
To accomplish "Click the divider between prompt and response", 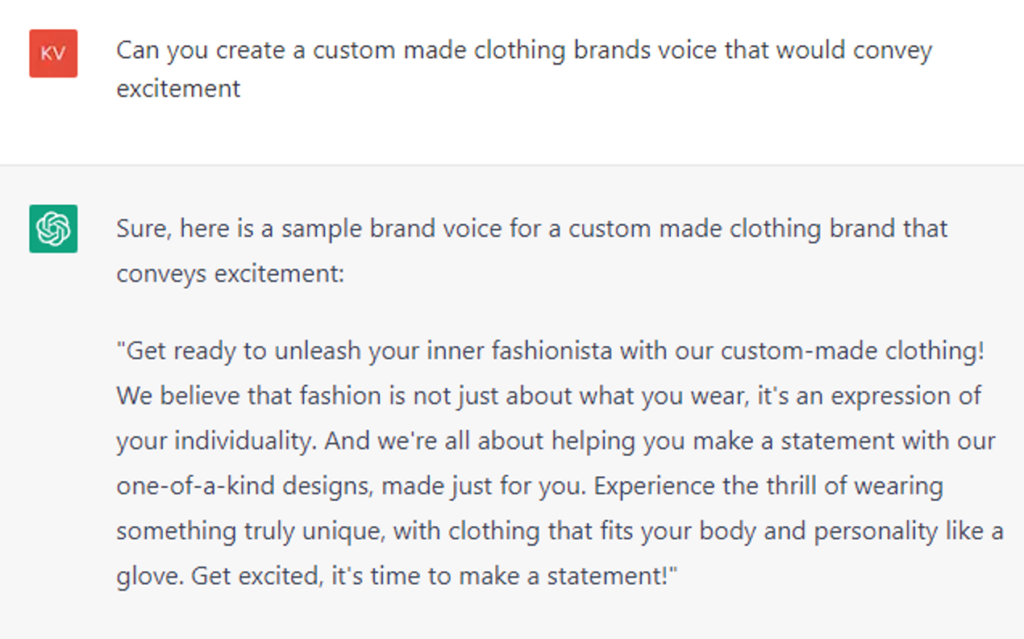I will click(x=512, y=165).
